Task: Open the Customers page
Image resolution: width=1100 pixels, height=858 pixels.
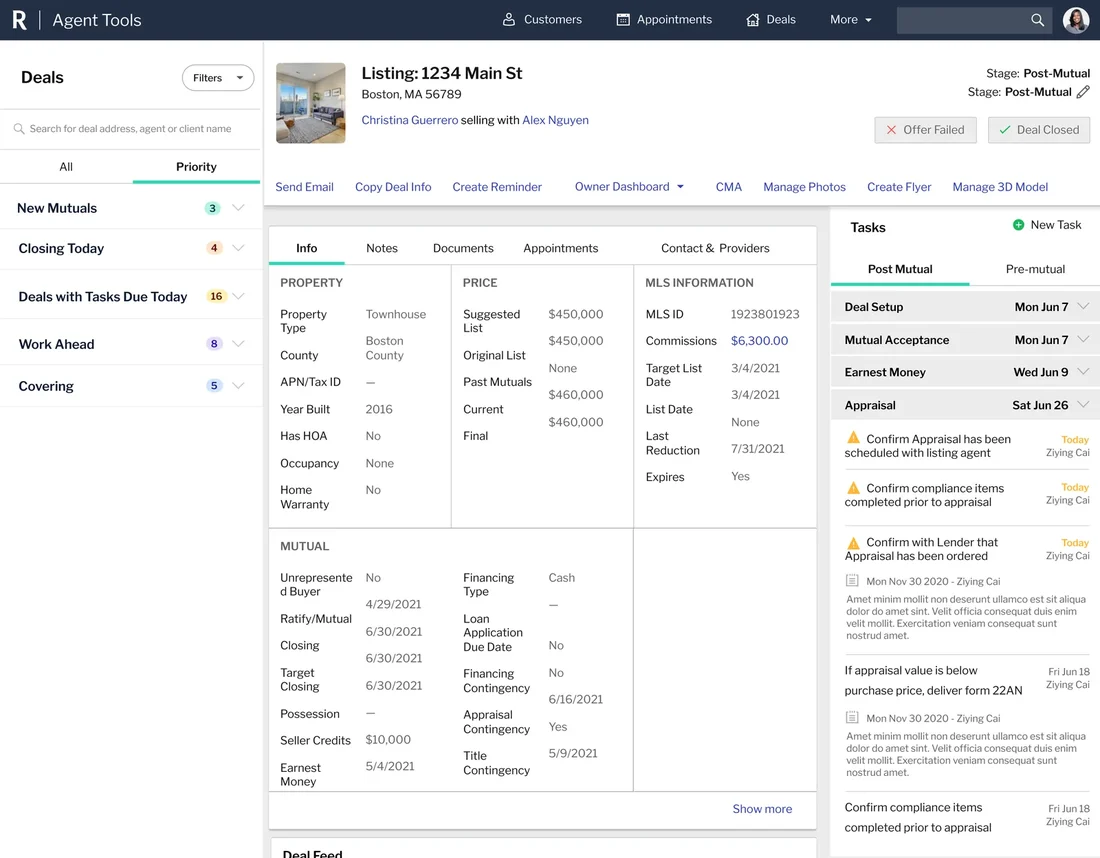Action: [x=542, y=20]
